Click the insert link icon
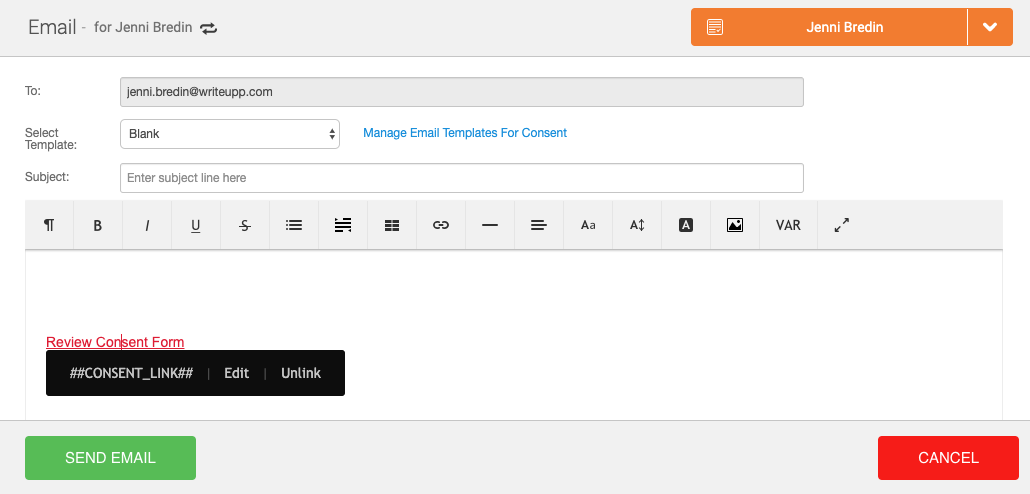Image resolution: width=1030 pixels, height=494 pixels. [x=441, y=225]
